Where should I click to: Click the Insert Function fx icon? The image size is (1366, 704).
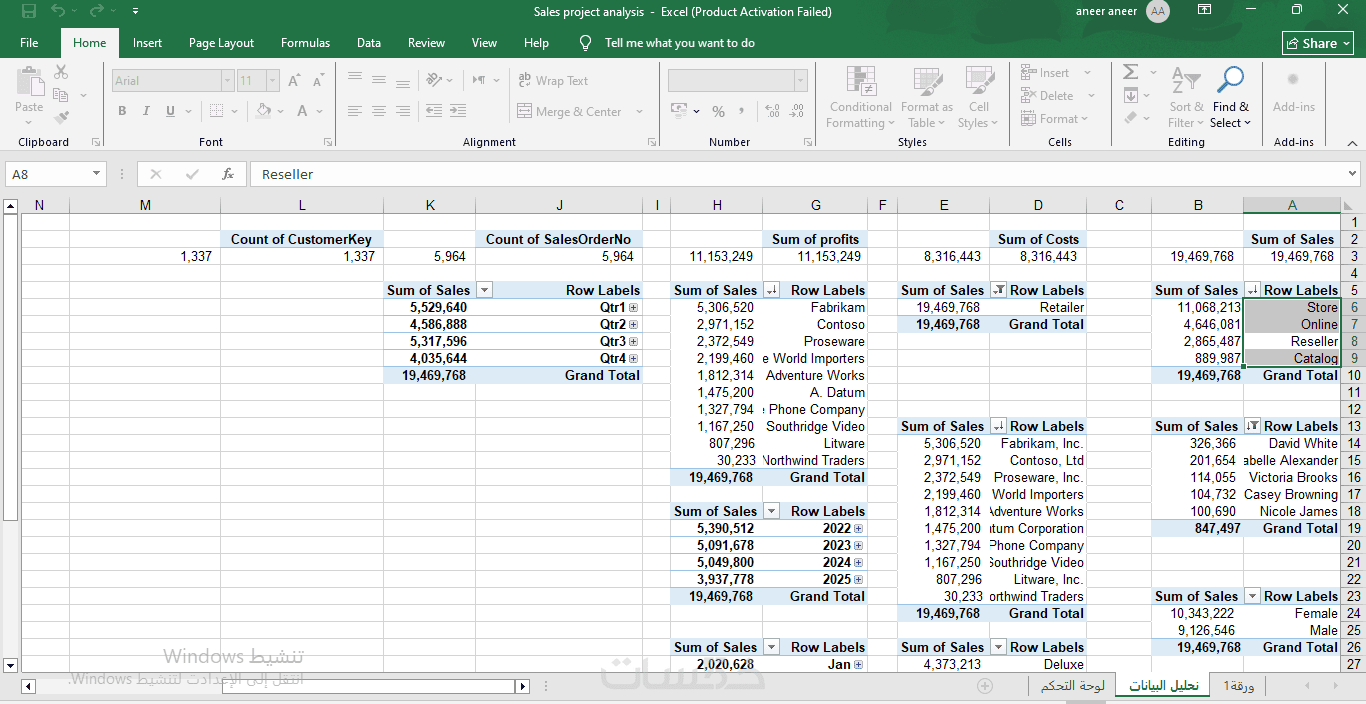[228, 174]
